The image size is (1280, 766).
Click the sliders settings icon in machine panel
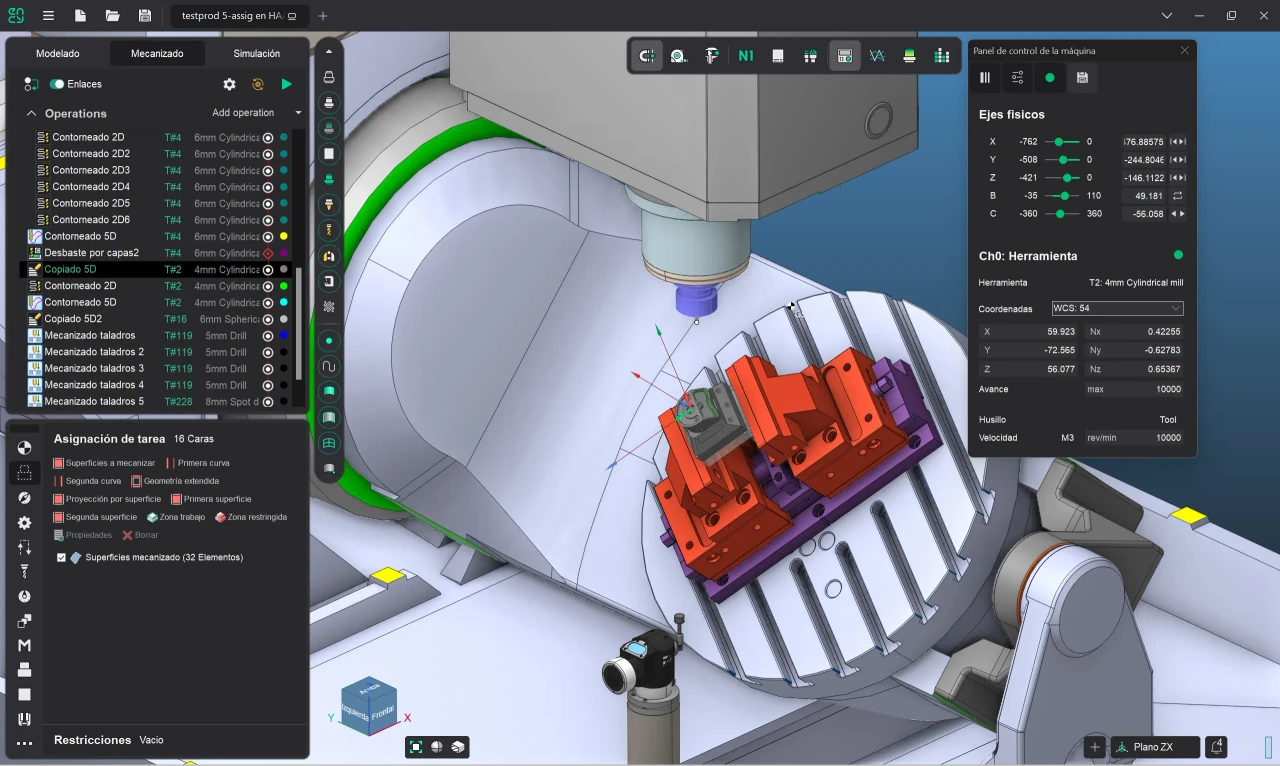coord(1017,77)
